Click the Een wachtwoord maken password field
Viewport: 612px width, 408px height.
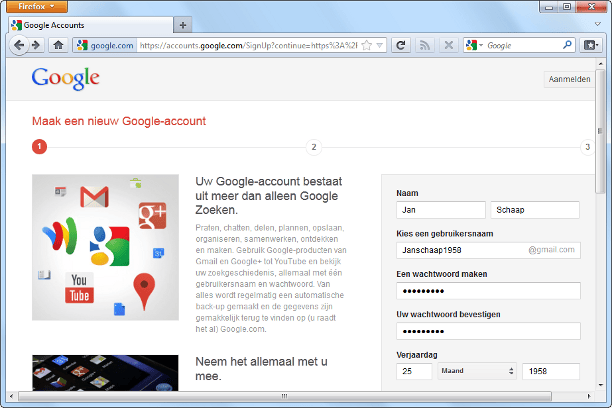pos(488,291)
